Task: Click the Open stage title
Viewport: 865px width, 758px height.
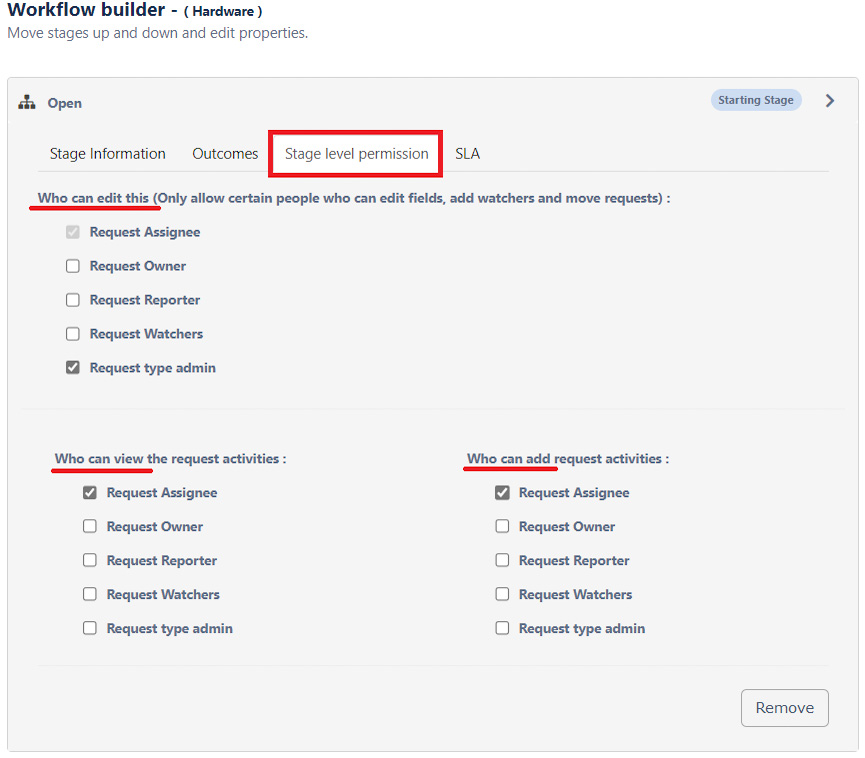Action: [65, 103]
